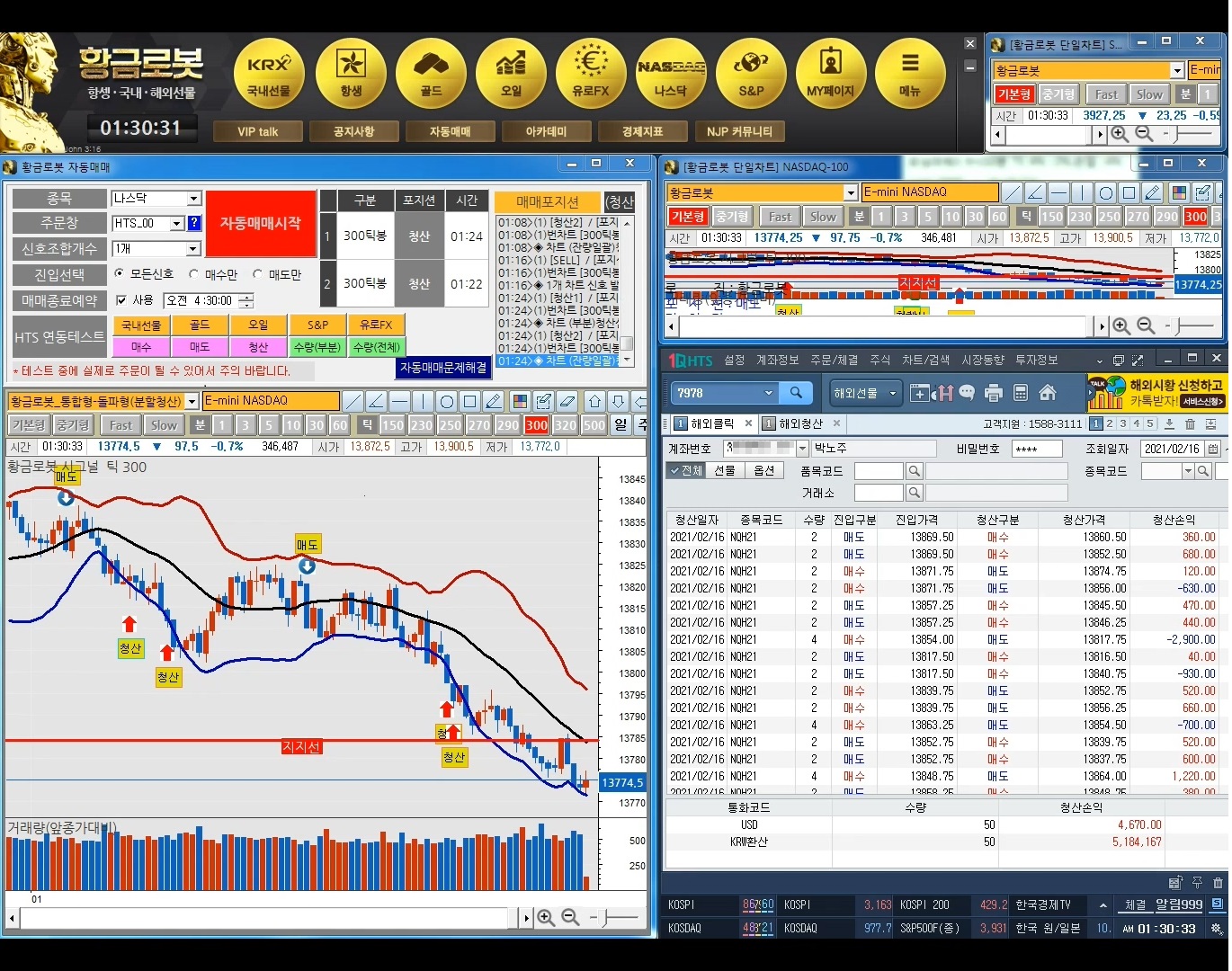Expand 황금로봇 dropdown in NASDAQ-100 chart window

click(x=851, y=192)
